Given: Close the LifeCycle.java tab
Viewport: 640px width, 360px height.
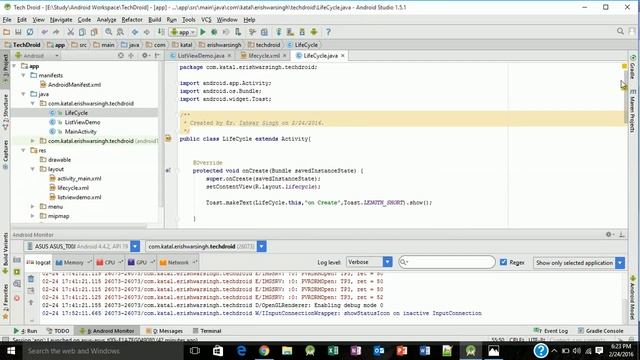Looking at the screenshot, I should point(342,56).
